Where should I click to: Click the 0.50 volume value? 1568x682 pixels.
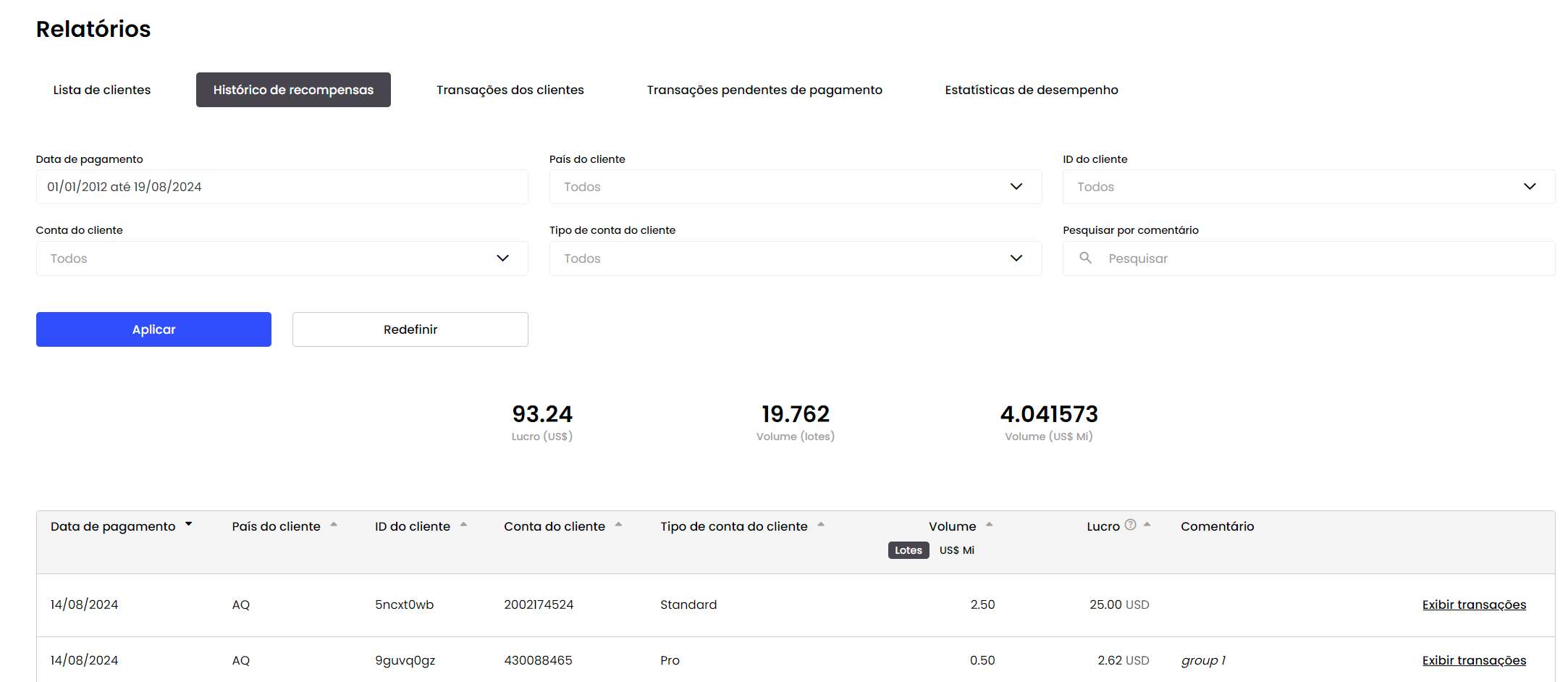click(x=982, y=660)
